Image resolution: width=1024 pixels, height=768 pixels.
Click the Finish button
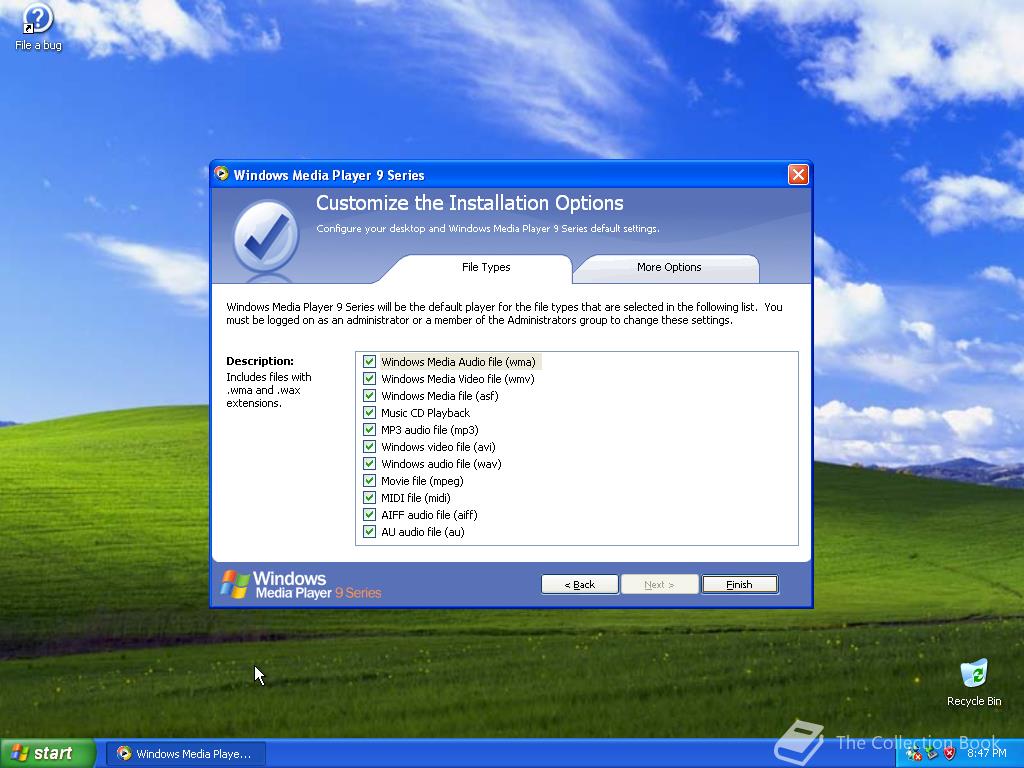tap(739, 584)
